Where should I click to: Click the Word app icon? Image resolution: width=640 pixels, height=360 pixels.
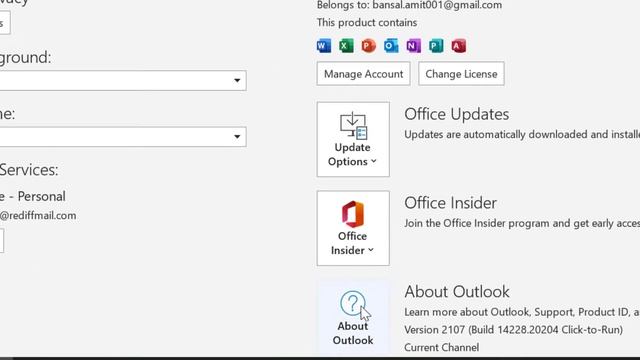[324, 46]
